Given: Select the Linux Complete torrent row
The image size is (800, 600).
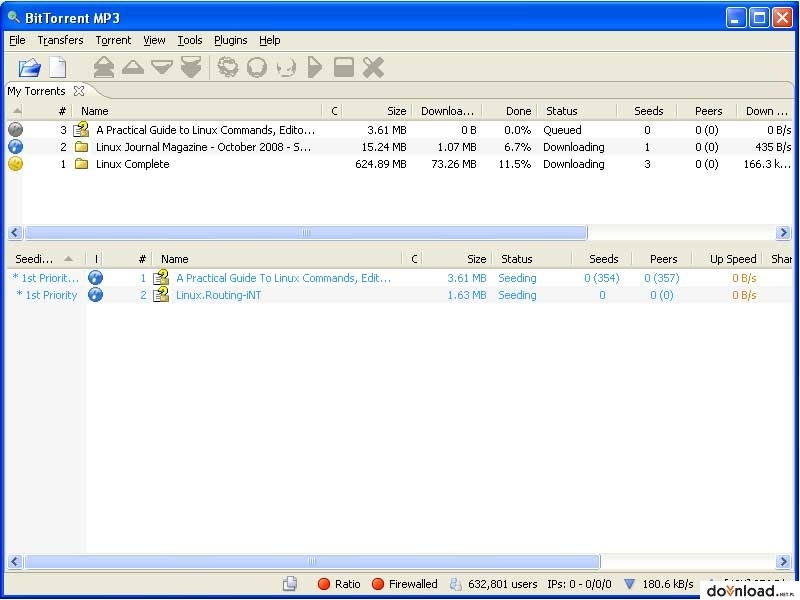Looking at the screenshot, I should click(x=399, y=164).
